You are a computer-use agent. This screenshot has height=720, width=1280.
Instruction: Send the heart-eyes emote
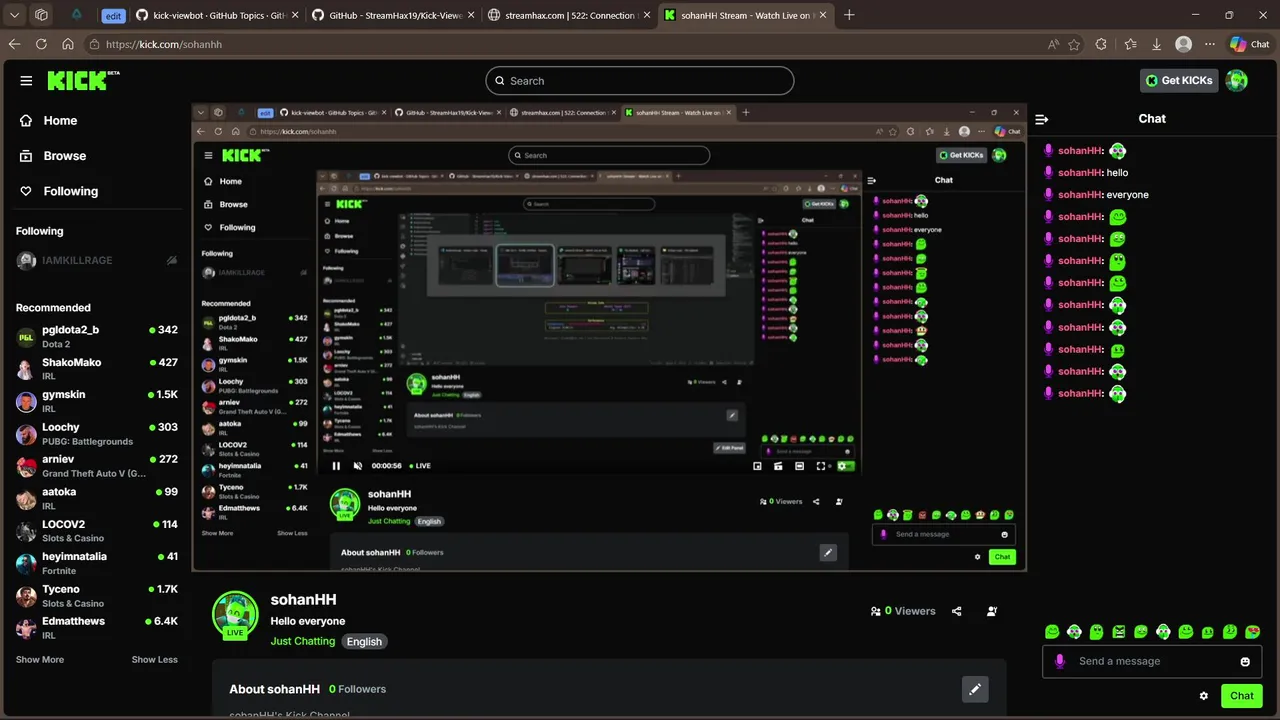point(1252,632)
